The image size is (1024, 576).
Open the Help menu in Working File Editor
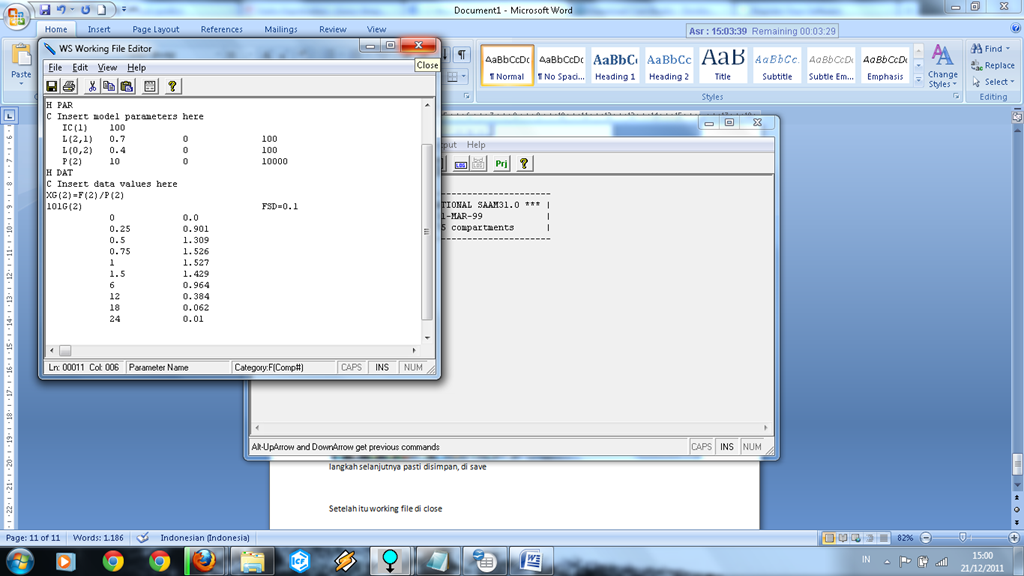[x=136, y=67]
